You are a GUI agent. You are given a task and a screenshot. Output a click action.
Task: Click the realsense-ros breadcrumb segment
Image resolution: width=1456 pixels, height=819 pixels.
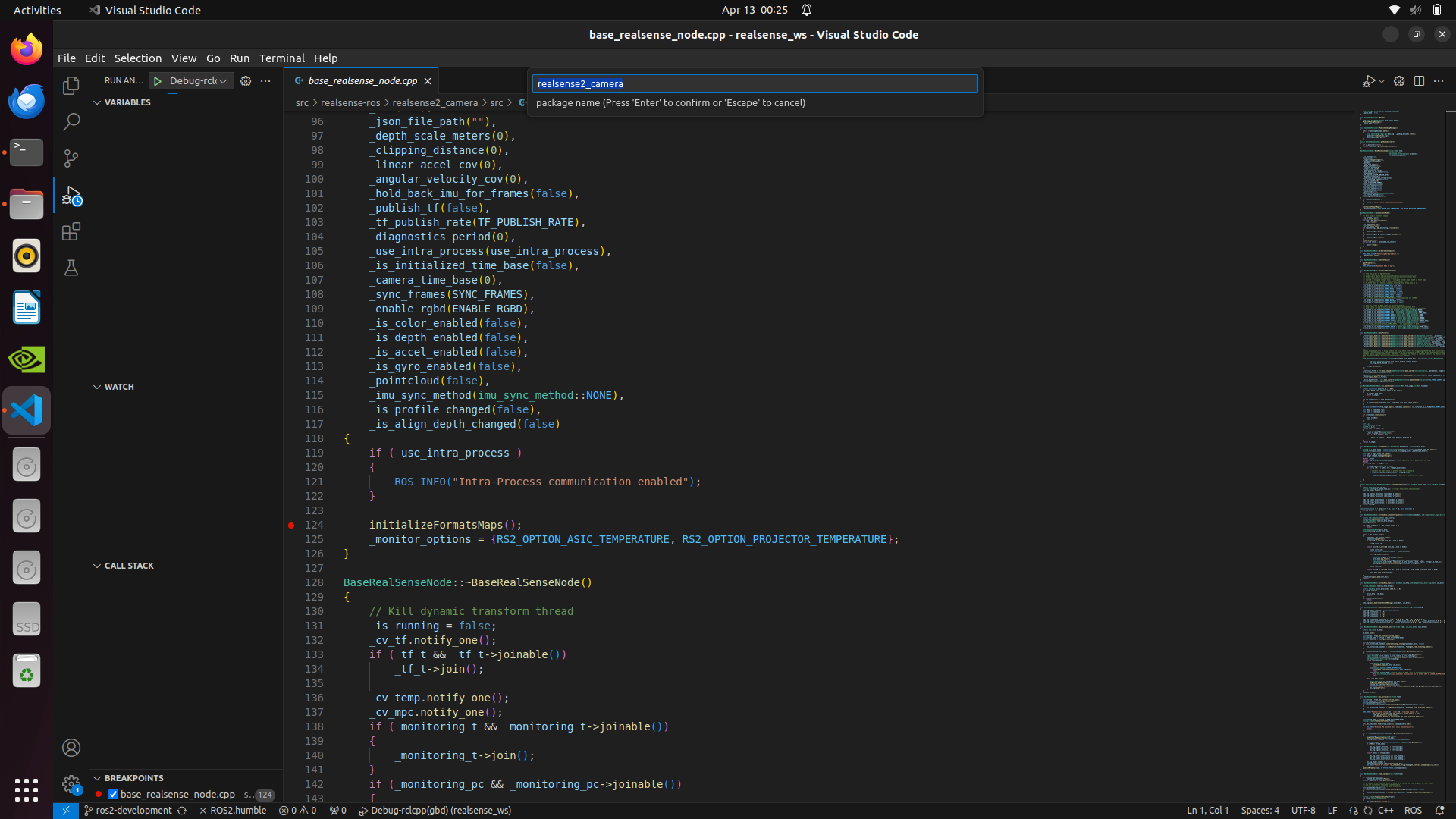(350, 103)
